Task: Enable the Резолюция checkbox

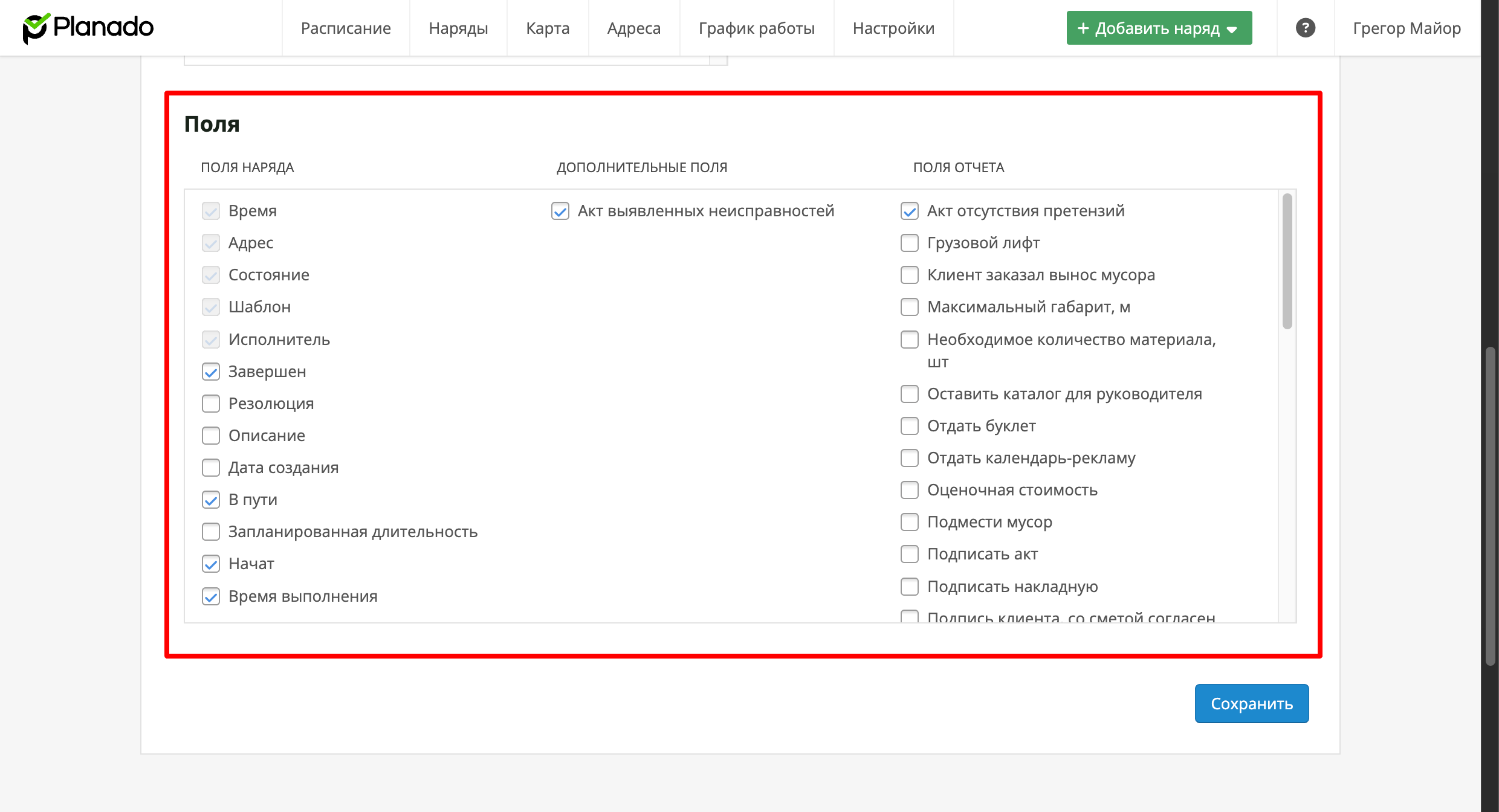Action: tap(211, 404)
